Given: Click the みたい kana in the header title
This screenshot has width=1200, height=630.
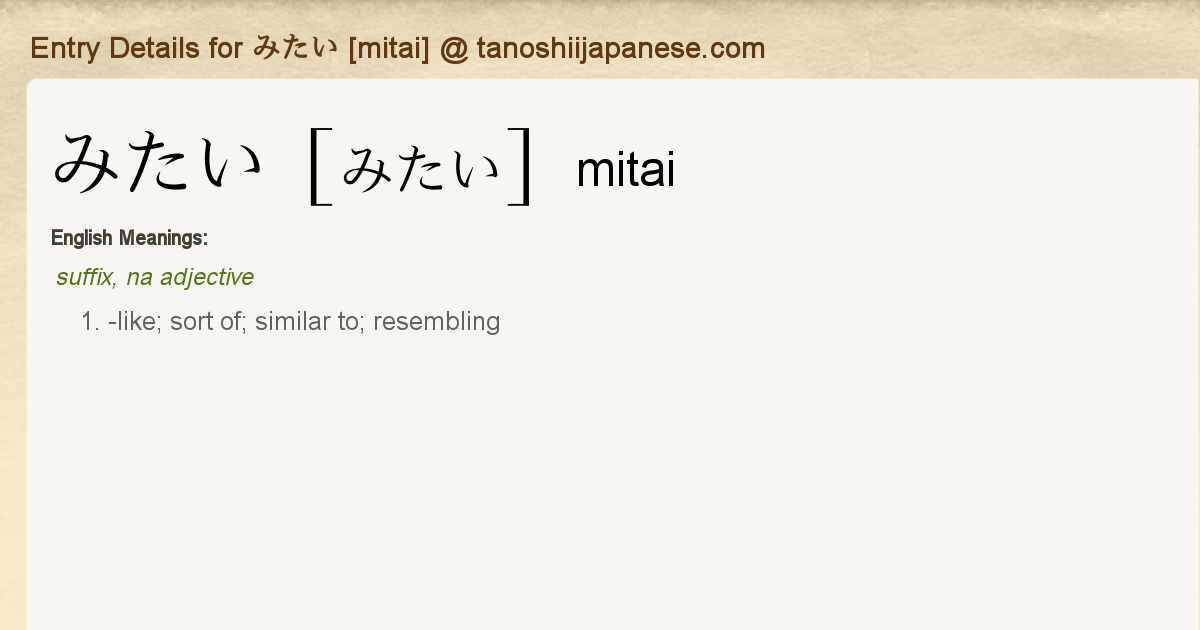Looking at the screenshot, I should 295,48.
